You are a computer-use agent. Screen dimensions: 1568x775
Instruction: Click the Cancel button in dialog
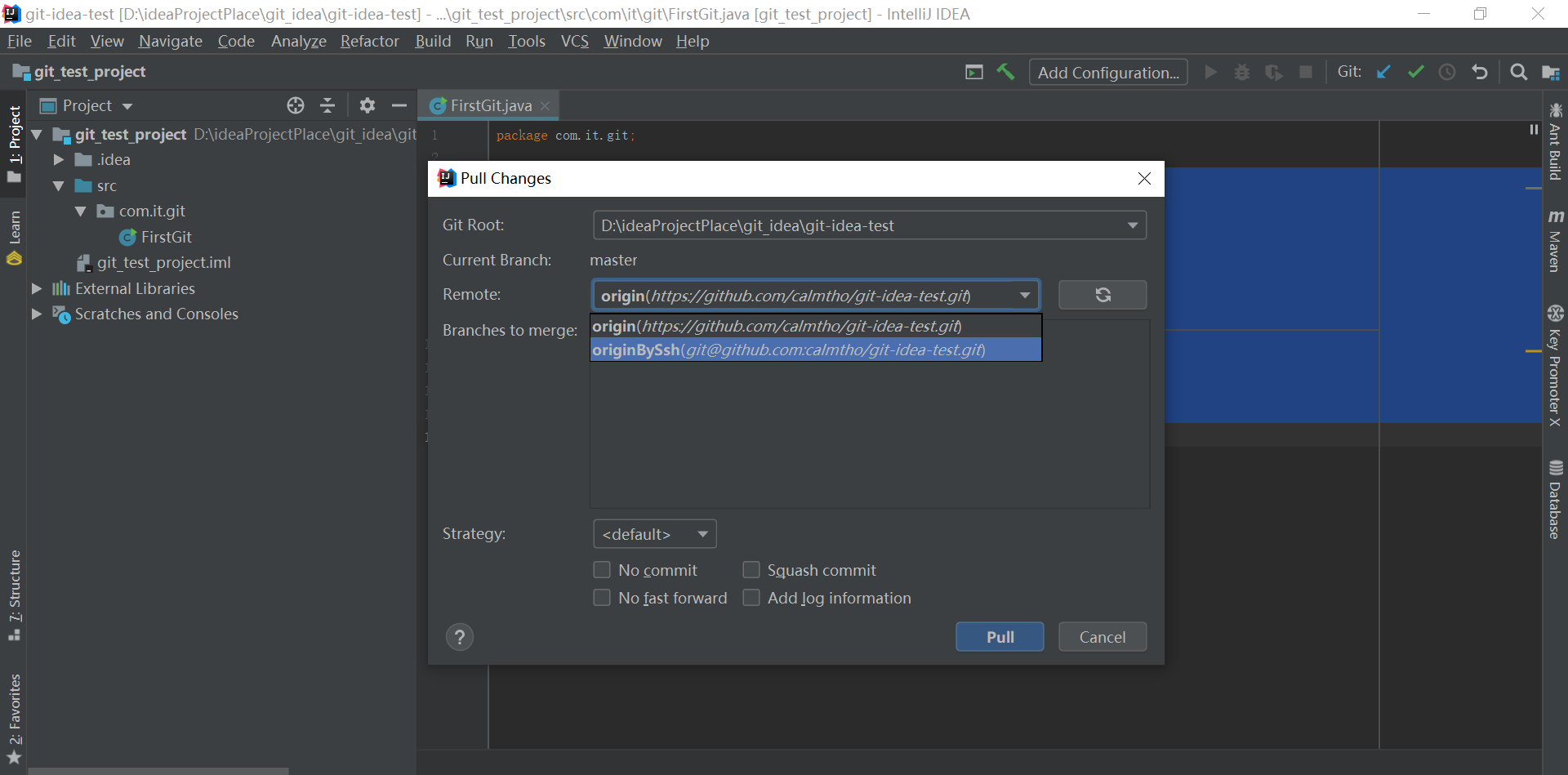coord(1102,637)
